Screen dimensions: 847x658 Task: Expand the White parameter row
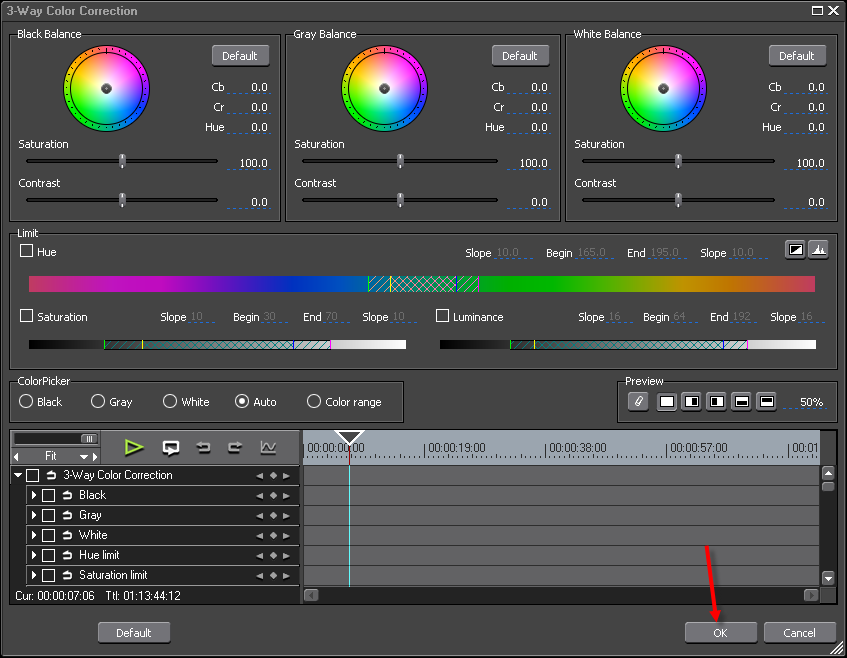click(x=33, y=535)
